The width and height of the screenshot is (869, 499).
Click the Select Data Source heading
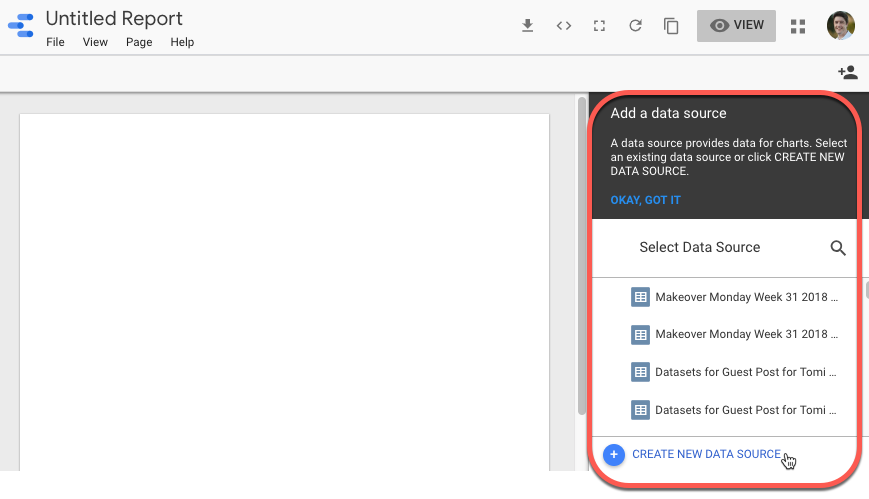(700, 247)
